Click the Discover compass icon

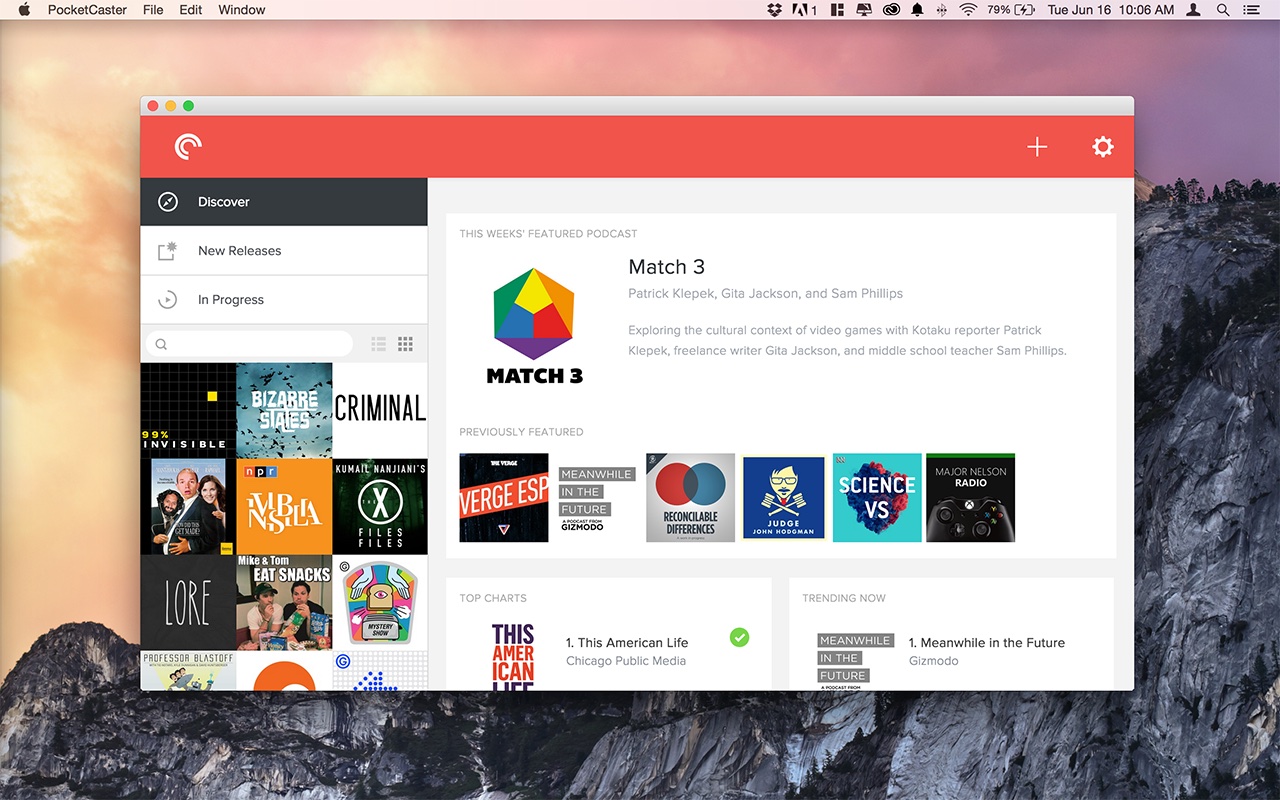[168, 202]
